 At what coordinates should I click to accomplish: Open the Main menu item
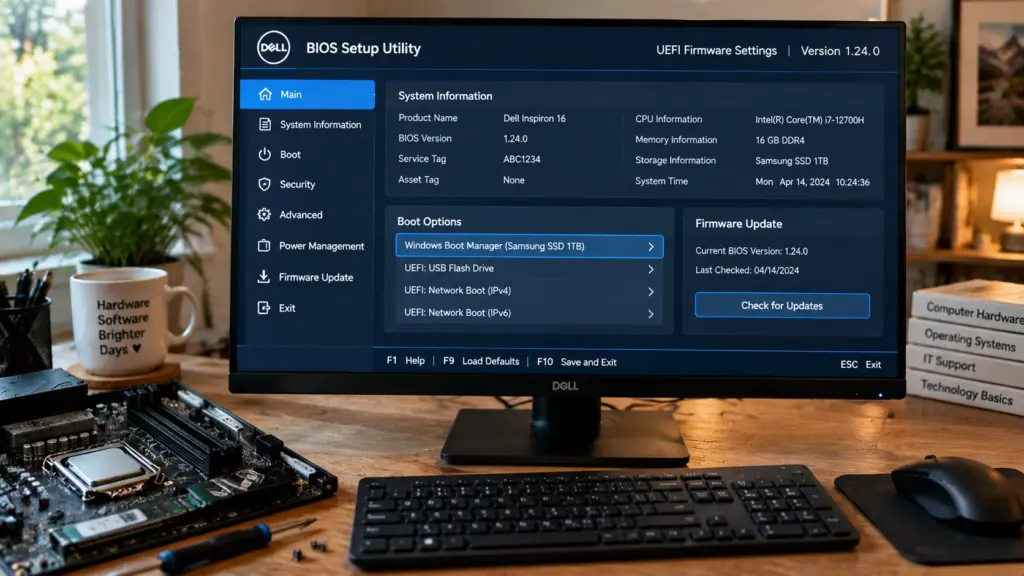pos(307,95)
